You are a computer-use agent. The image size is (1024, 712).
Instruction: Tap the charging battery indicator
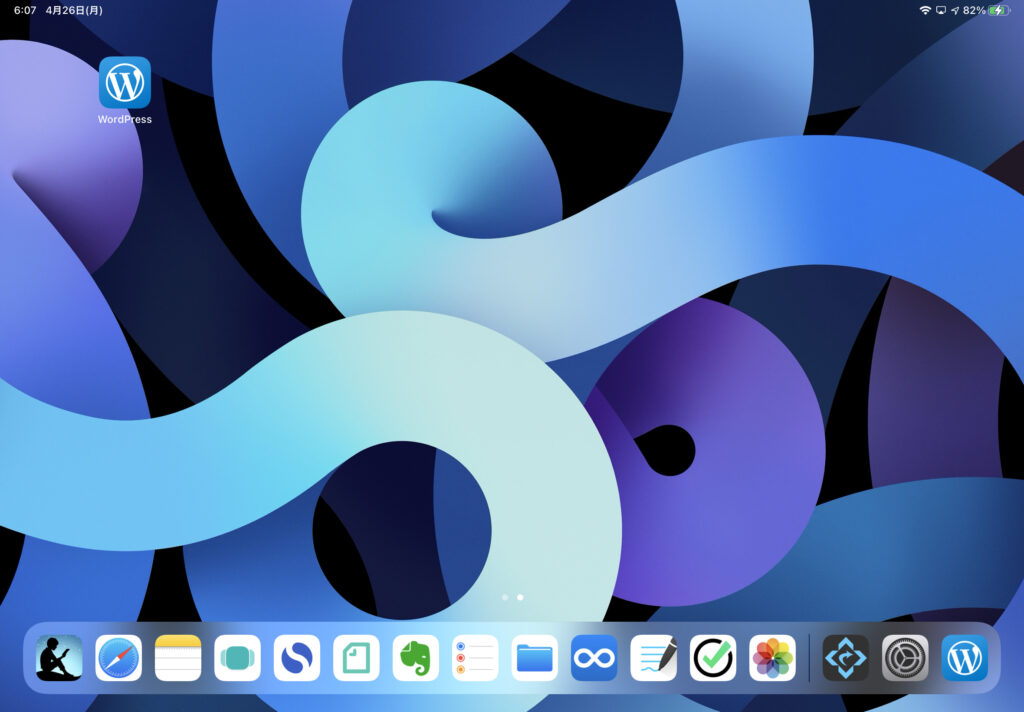pyautogui.click(x=999, y=10)
